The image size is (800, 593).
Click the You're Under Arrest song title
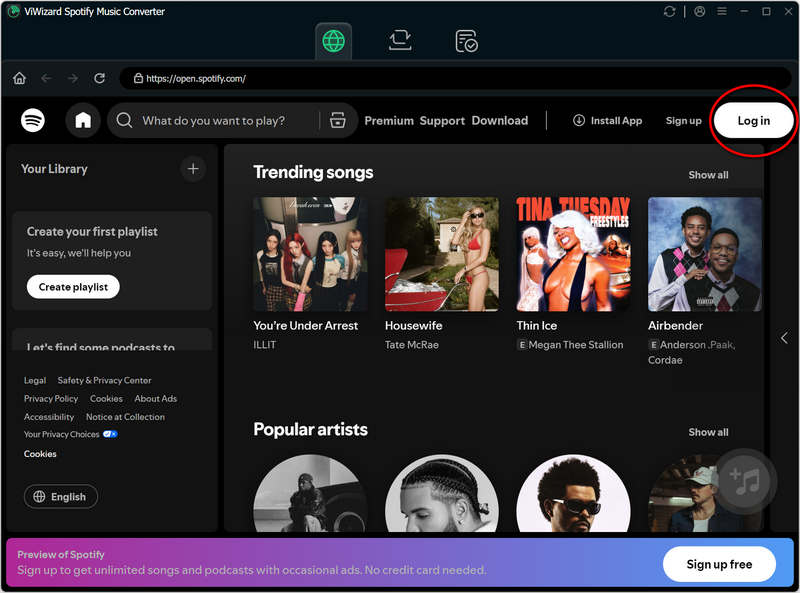tap(306, 326)
